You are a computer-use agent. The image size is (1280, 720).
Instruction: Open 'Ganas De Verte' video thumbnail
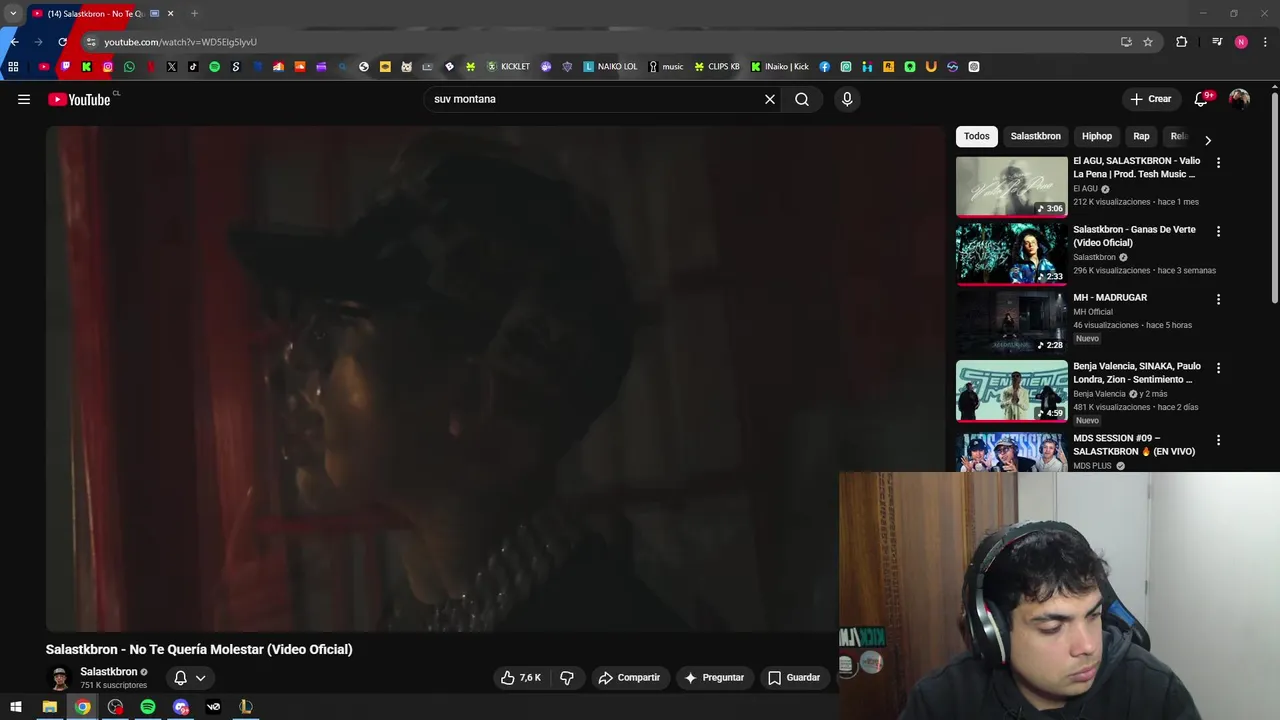coord(1011,254)
